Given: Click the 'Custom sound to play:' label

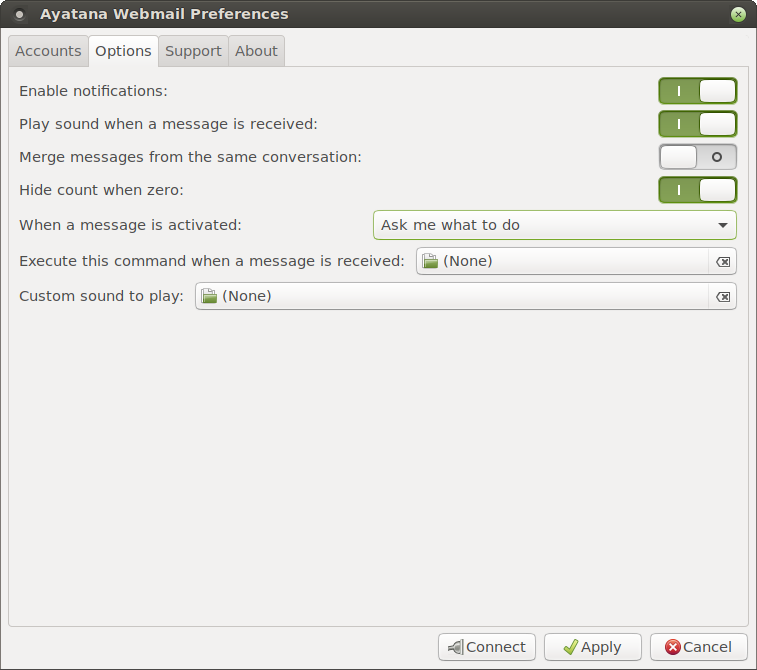Looking at the screenshot, I should tap(101, 296).
